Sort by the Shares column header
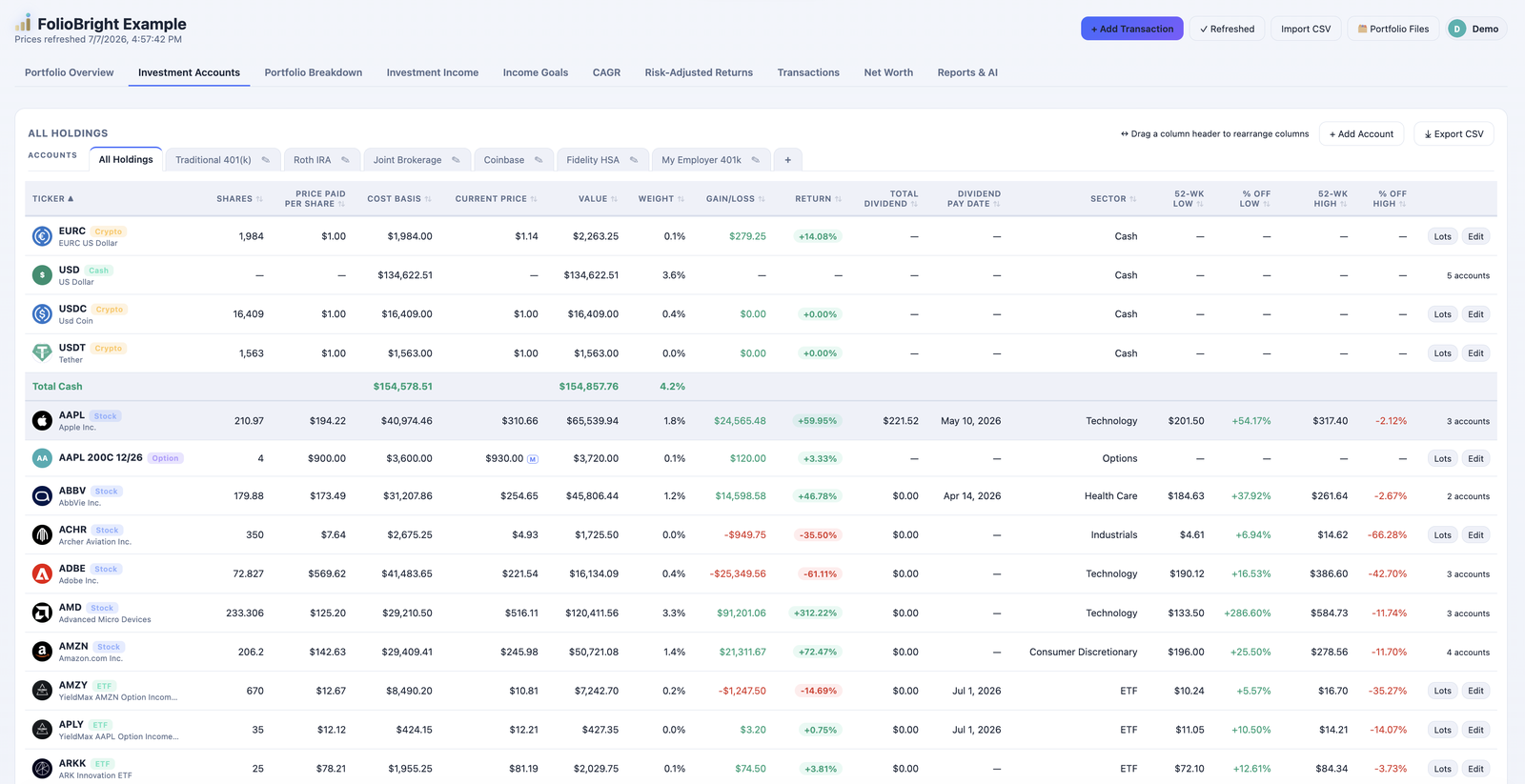This screenshot has height=784, width=1525. coord(239,199)
